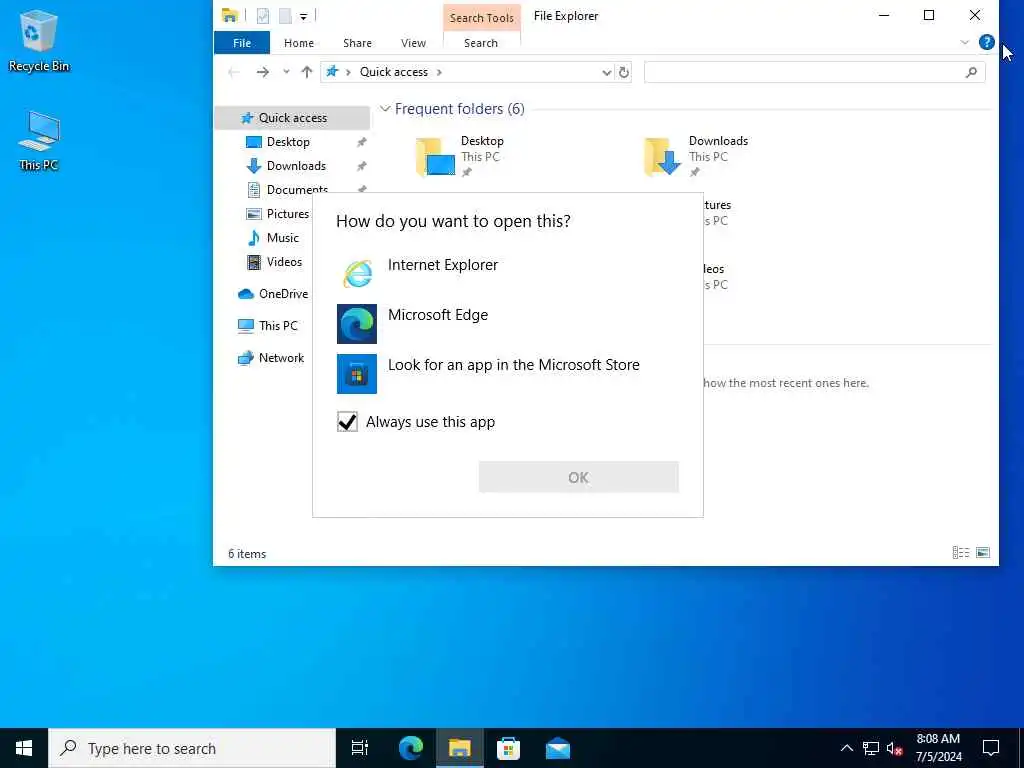
Task: Select OneDrive in the navigation pane
Action: point(283,294)
